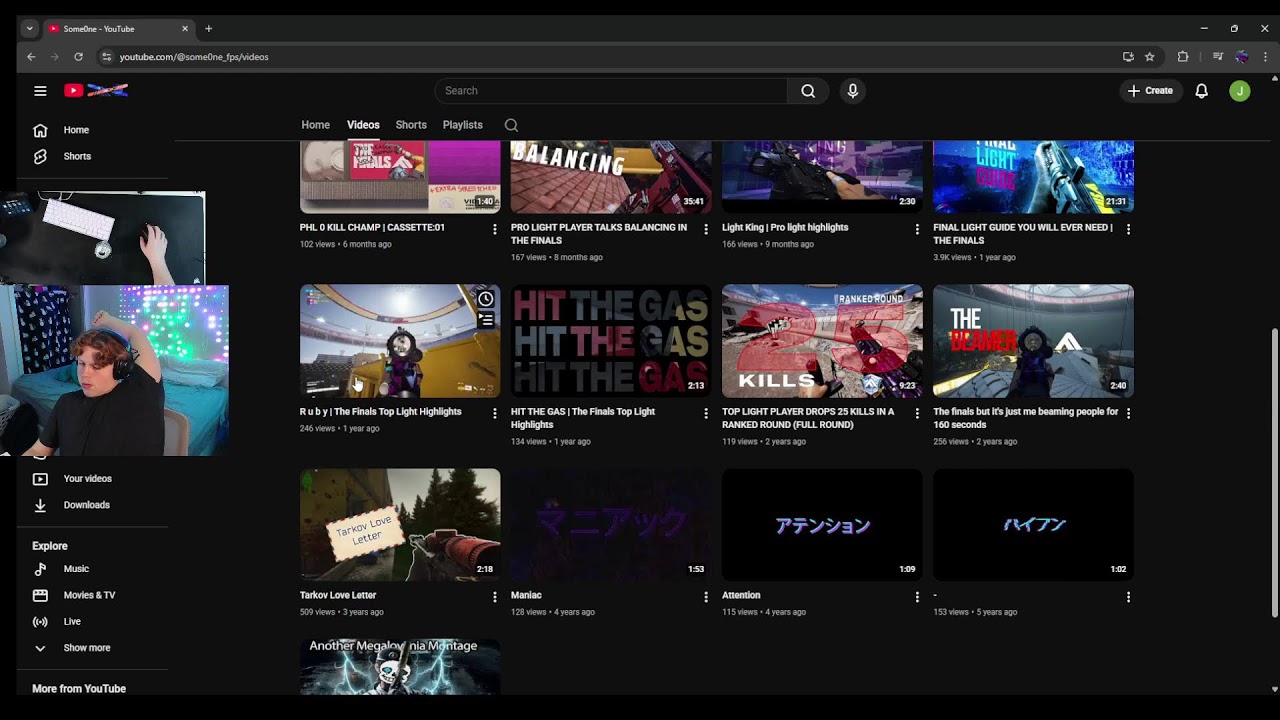Open the options menu for PHL 0 KILL CHAMP
1280x720 pixels.
494,229
